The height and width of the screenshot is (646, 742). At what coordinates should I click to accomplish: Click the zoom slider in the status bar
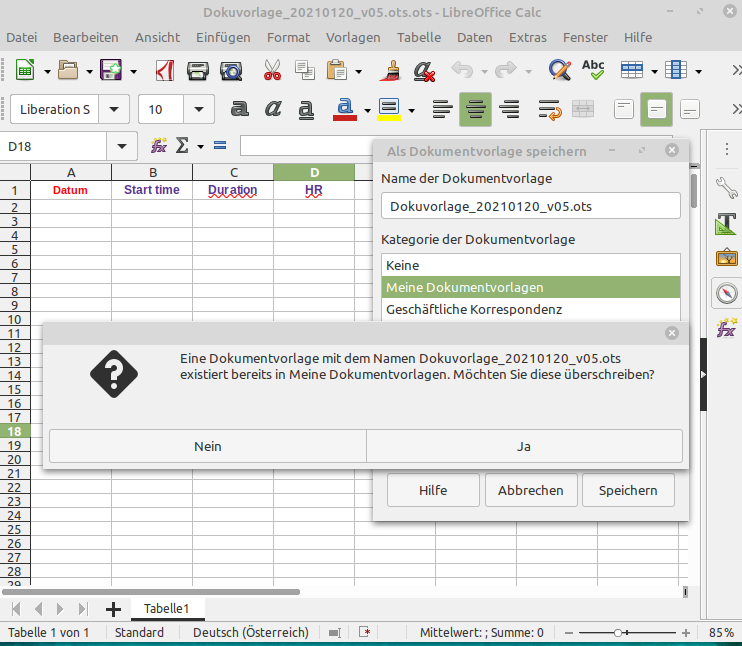pyautogui.click(x=620, y=633)
